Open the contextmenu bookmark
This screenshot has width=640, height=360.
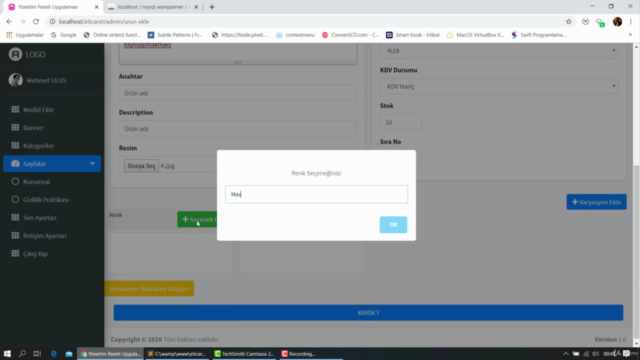click(x=296, y=35)
